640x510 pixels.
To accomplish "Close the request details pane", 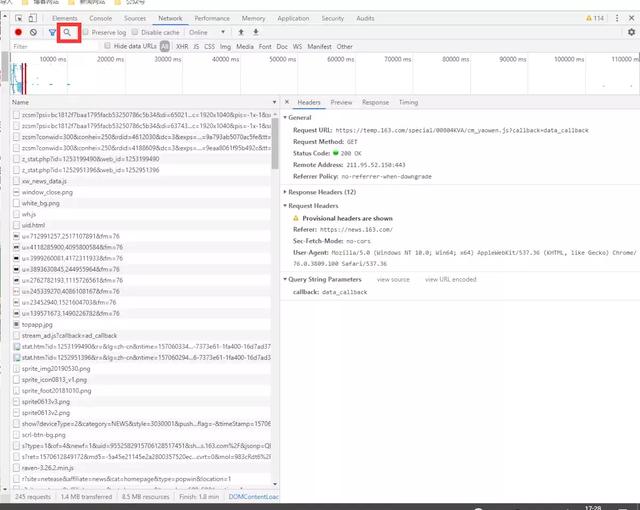I will point(287,102).
